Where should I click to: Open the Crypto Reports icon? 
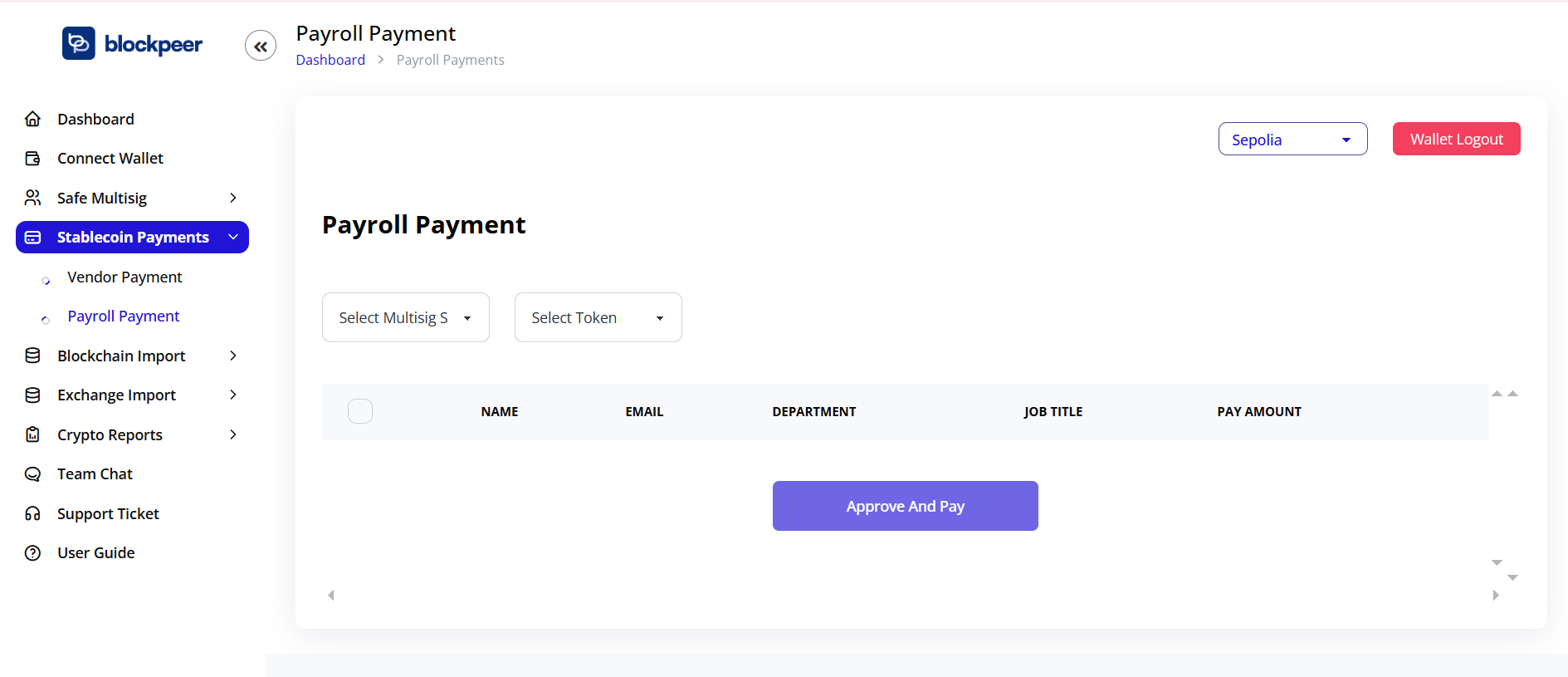32,434
